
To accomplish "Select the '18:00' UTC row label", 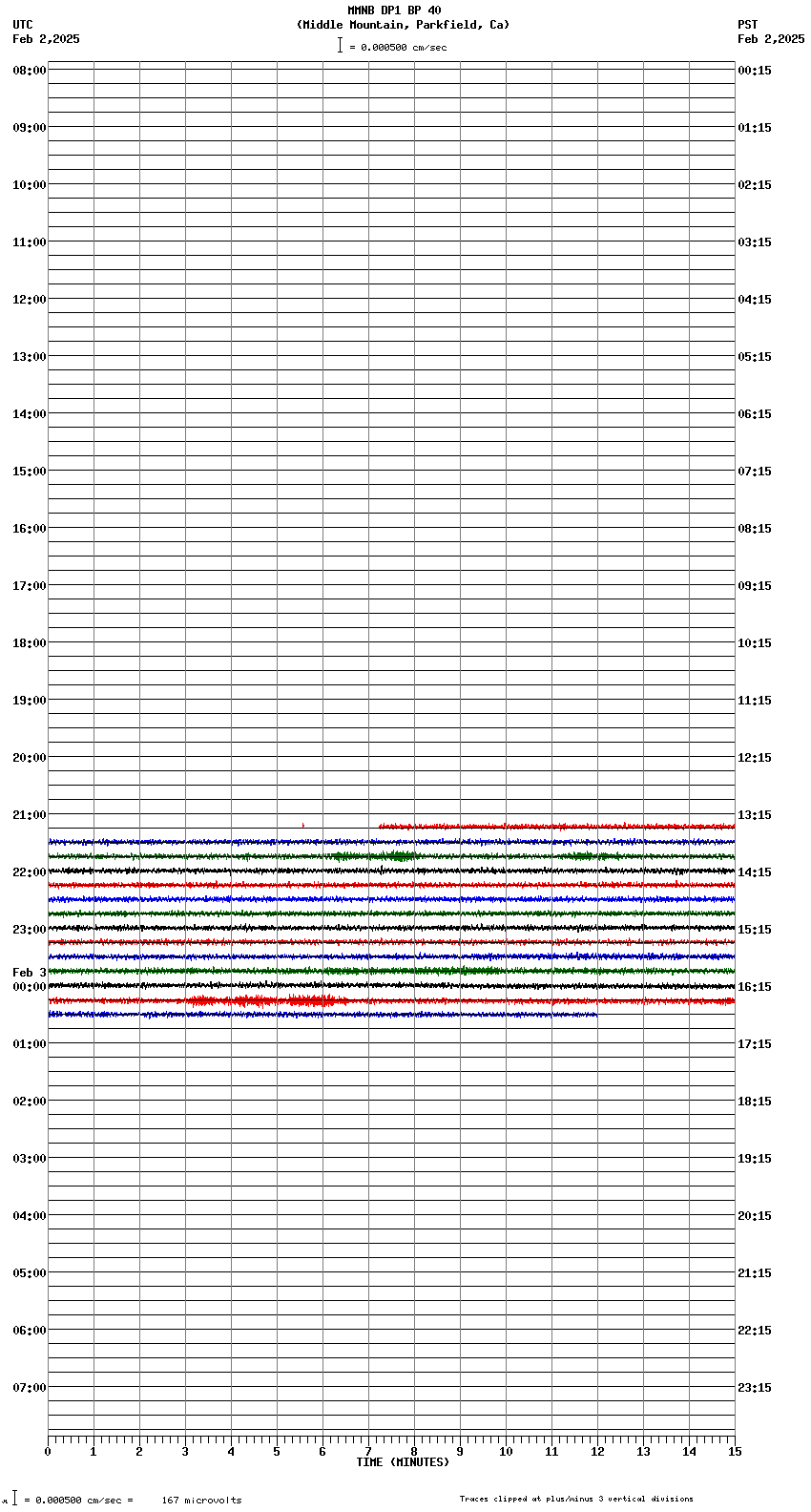I will [x=29, y=643].
